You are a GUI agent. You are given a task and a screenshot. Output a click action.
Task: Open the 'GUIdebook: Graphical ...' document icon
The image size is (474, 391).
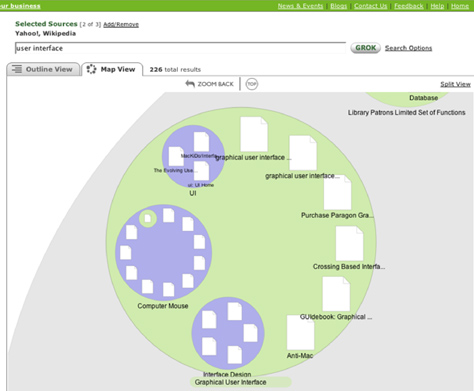pos(336,294)
